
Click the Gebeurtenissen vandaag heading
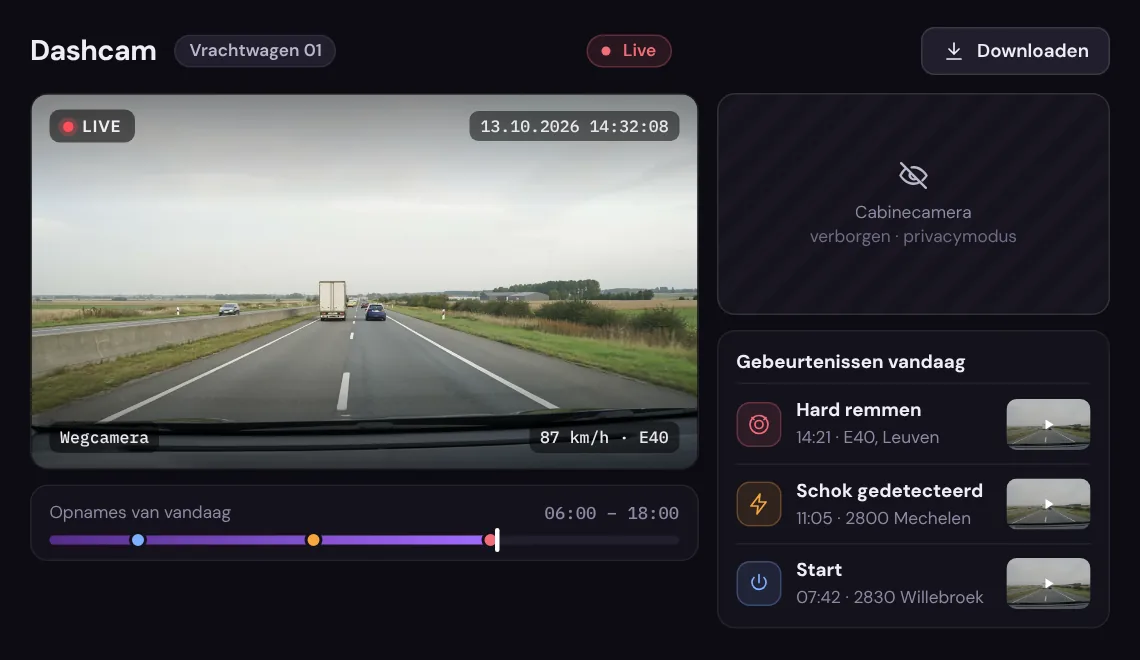pos(851,362)
